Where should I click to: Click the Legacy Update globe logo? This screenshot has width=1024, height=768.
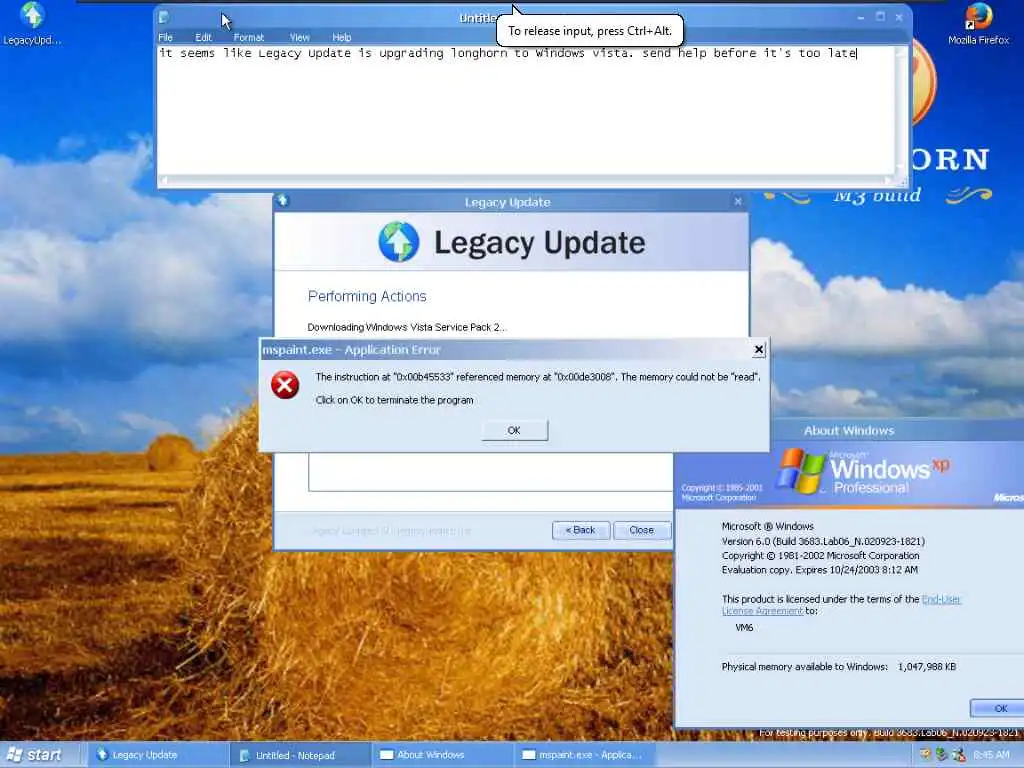[398, 242]
